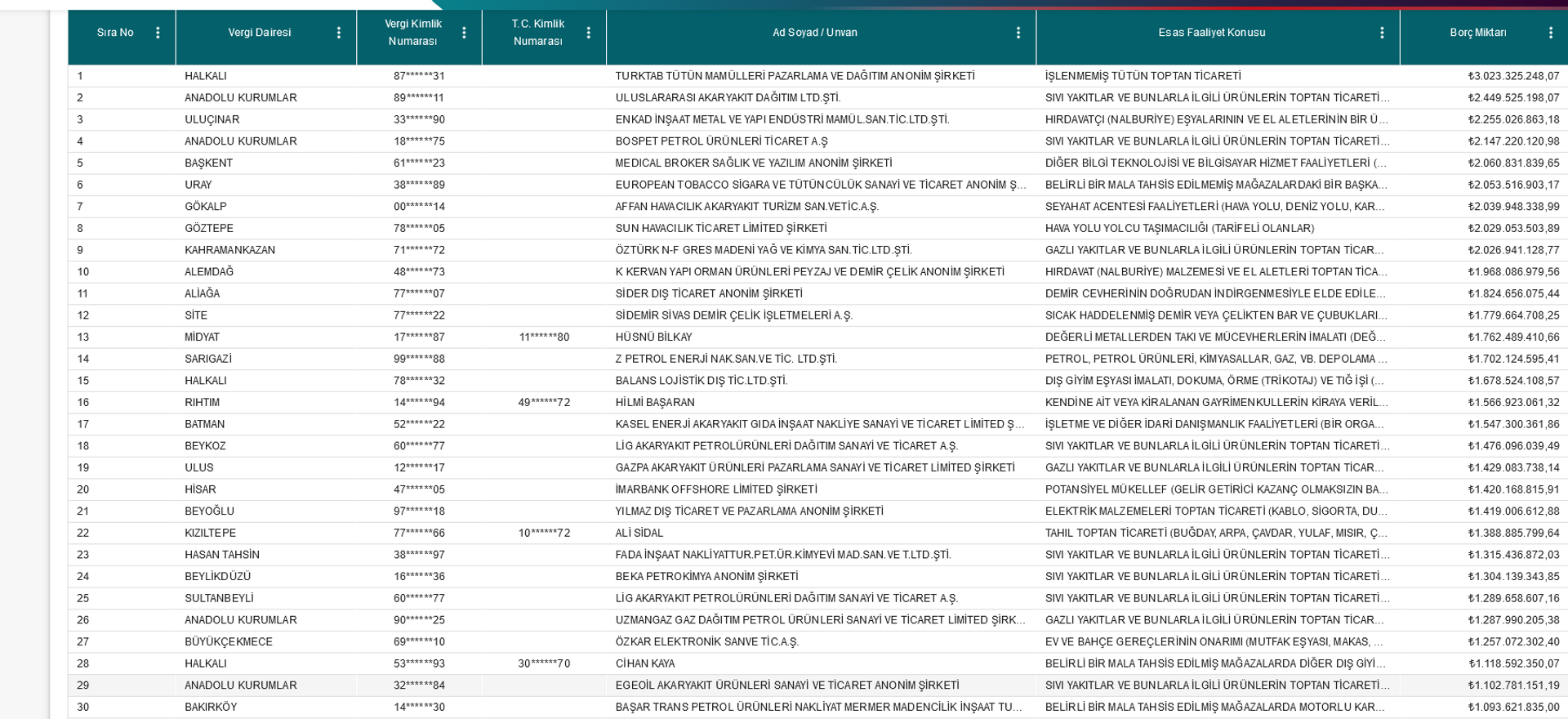Select SİDER DIŞ TİCARET ANONİM ŞİRKETİ cell

point(821,293)
